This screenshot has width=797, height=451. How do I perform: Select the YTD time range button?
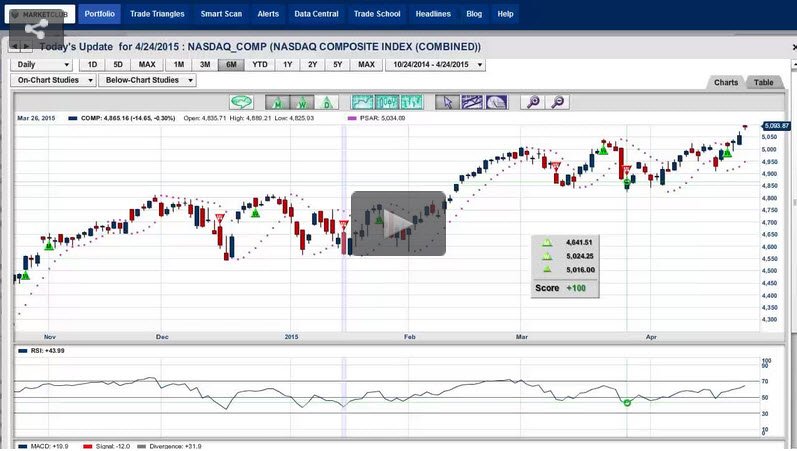(x=260, y=65)
